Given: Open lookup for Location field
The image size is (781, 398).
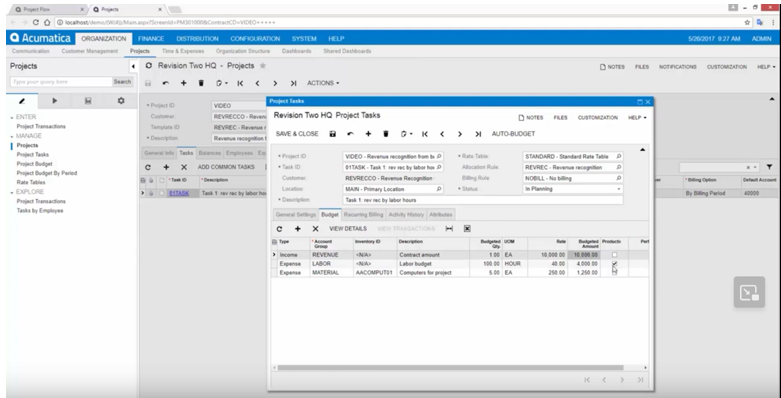Looking at the screenshot, I should coord(439,189).
